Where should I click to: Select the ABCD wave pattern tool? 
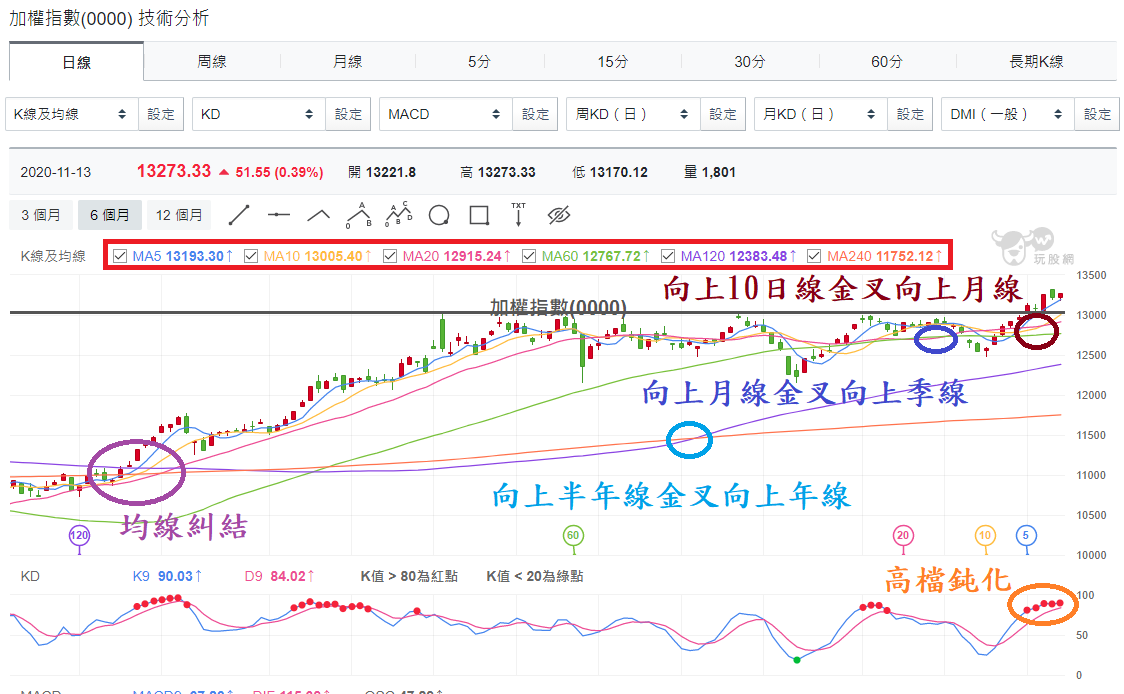pyautogui.click(x=399, y=214)
